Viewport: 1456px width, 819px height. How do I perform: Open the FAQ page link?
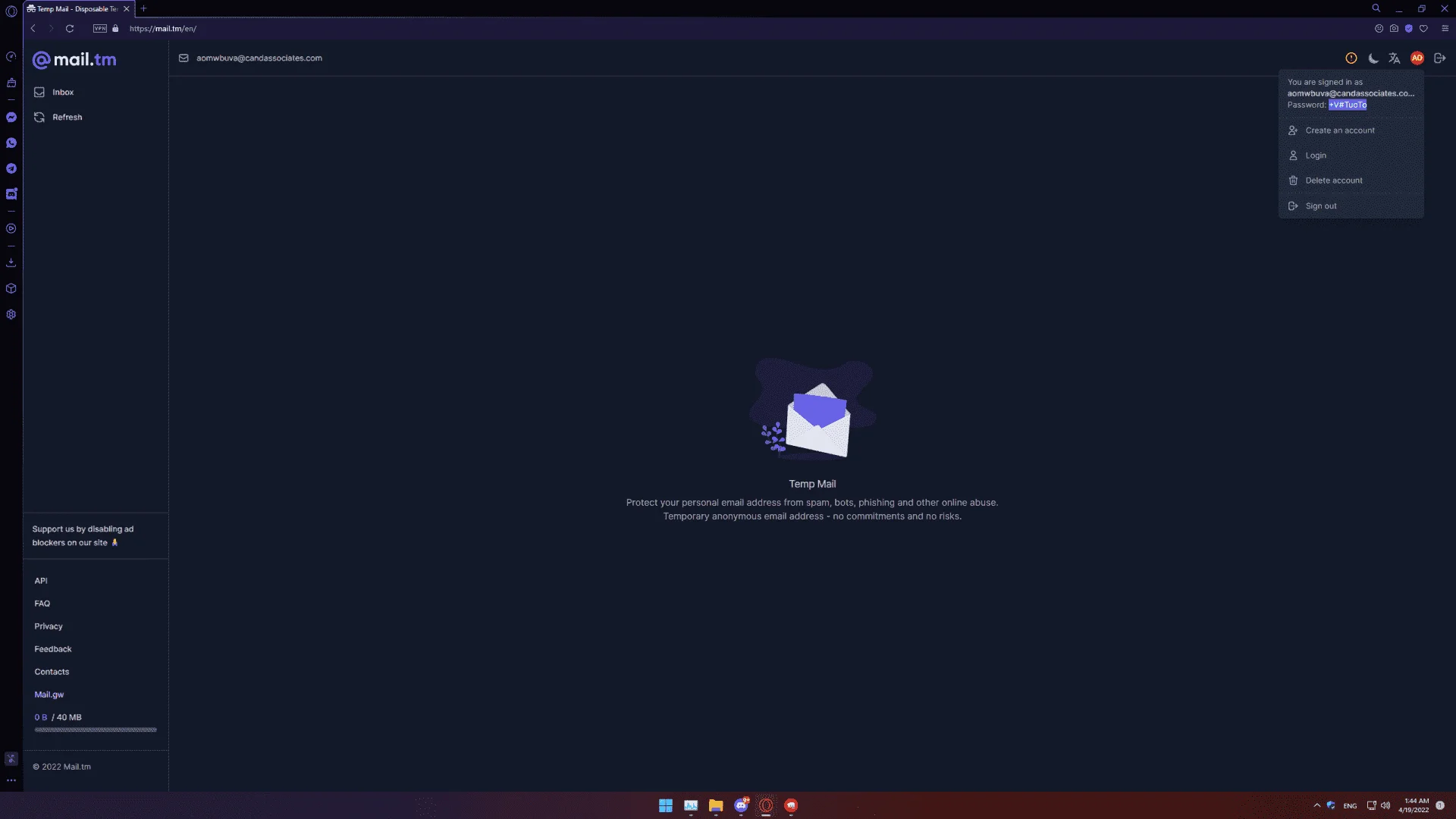(42, 604)
